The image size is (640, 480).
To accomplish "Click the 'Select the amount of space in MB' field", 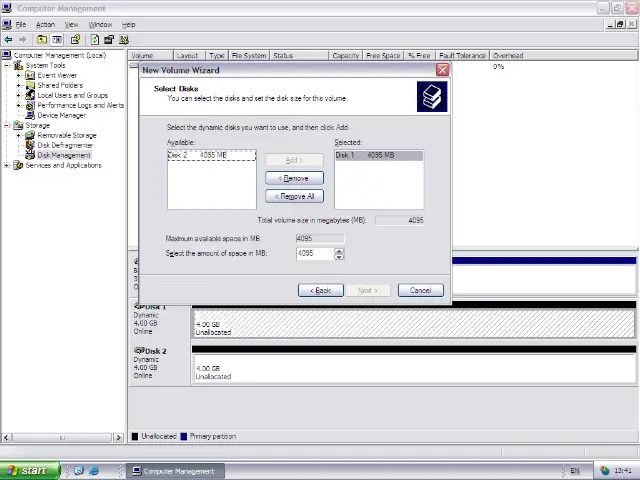I will pyautogui.click(x=315, y=253).
